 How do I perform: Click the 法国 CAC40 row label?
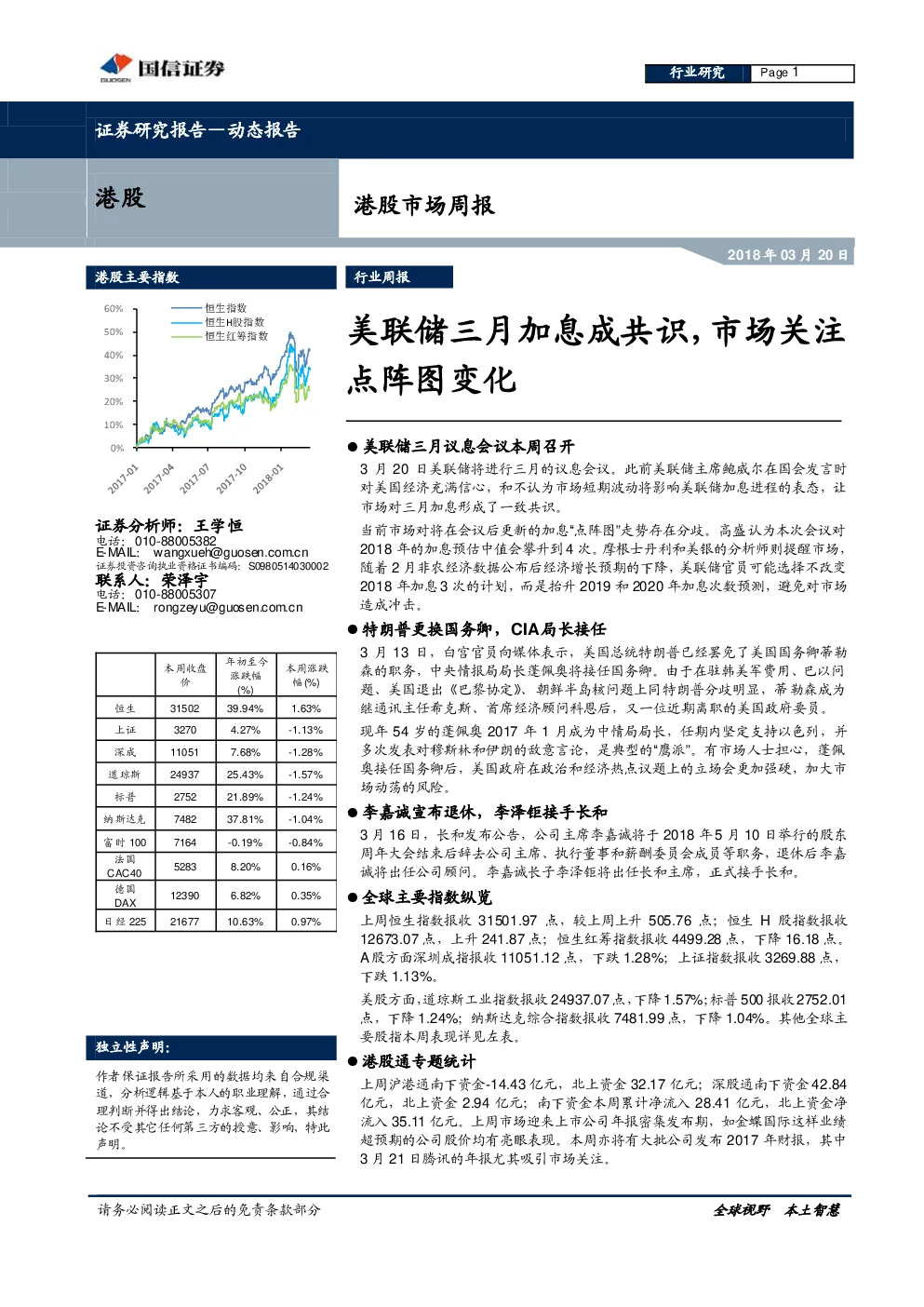125,867
